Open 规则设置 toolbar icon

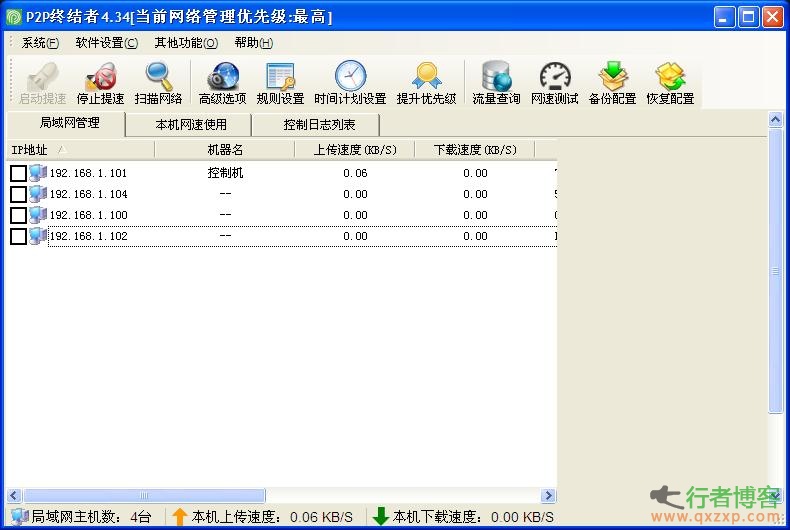[280, 77]
